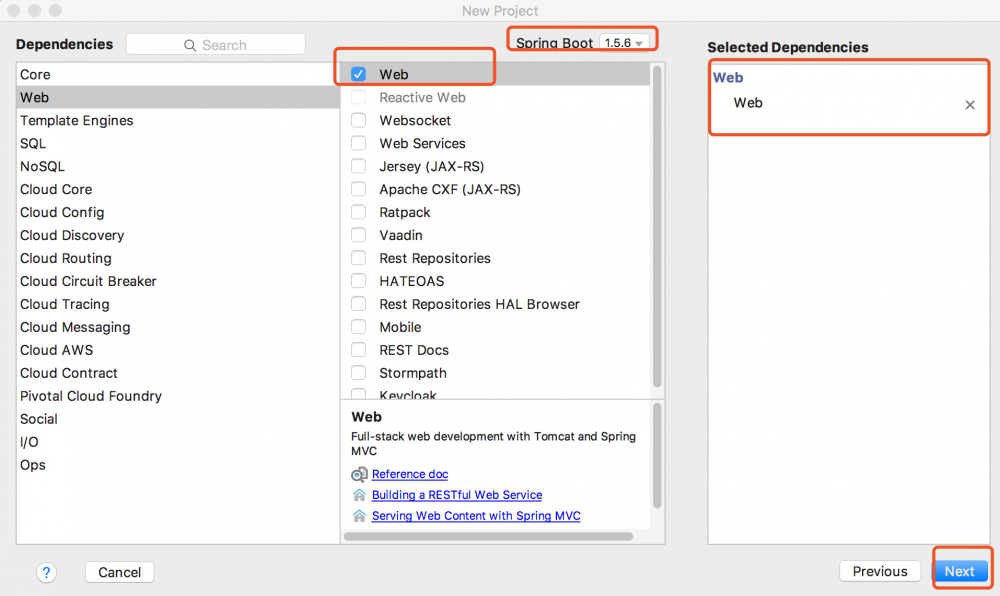This screenshot has height=596, width=1000.
Task: Click the search magnifier icon
Action: point(189,44)
